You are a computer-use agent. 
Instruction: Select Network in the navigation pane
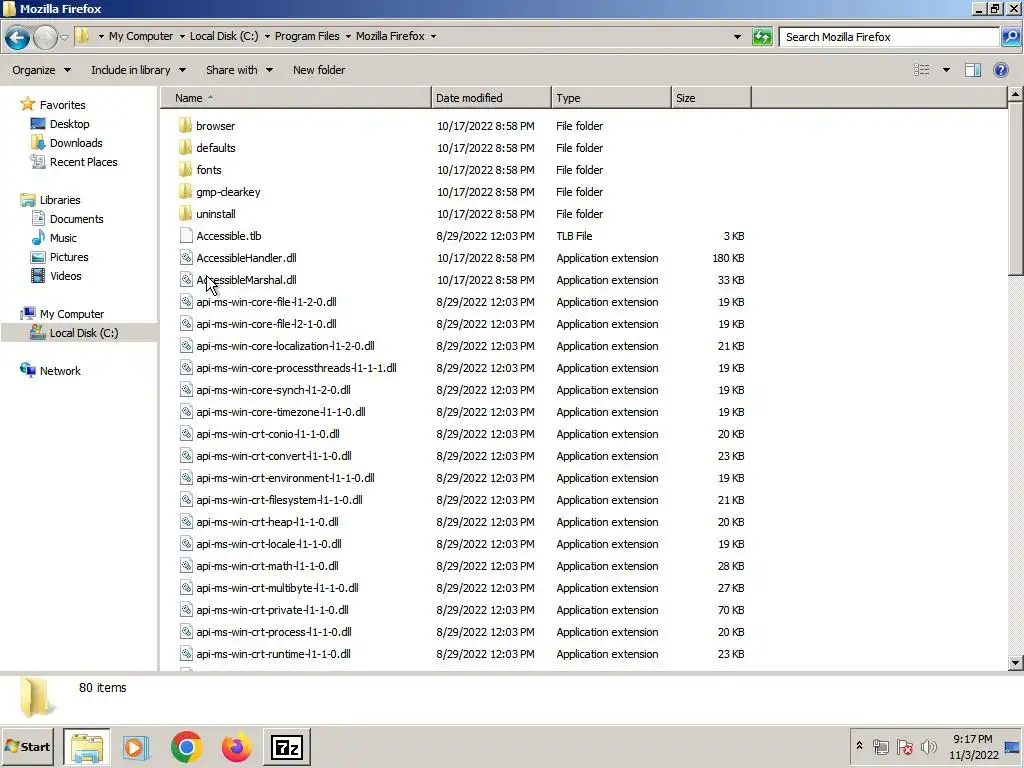[60, 371]
